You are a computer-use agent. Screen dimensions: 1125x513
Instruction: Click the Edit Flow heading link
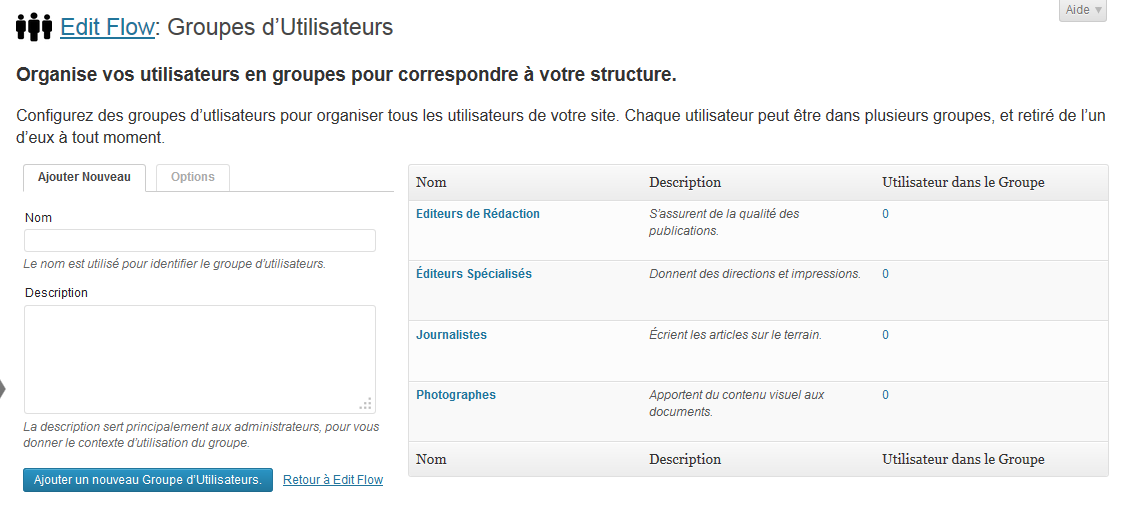tap(107, 27)
